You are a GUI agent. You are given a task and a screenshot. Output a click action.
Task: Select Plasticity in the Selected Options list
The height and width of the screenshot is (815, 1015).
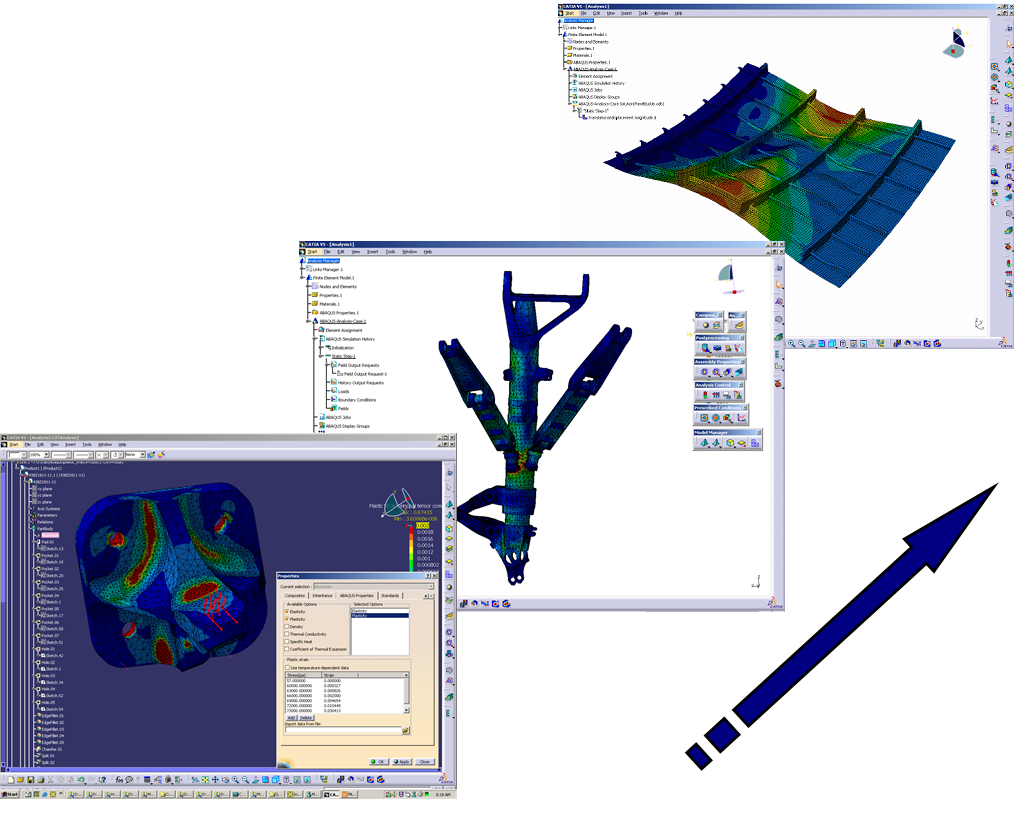(x=379, y=616)
